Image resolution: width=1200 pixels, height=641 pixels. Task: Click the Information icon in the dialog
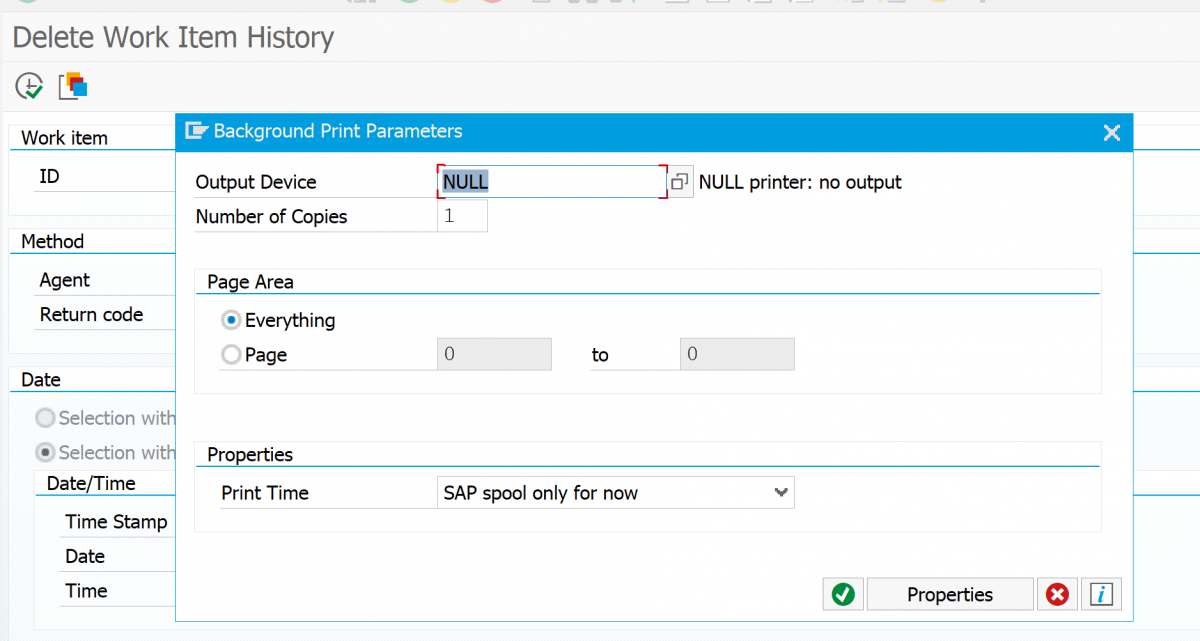click(x=1101, y=593)
